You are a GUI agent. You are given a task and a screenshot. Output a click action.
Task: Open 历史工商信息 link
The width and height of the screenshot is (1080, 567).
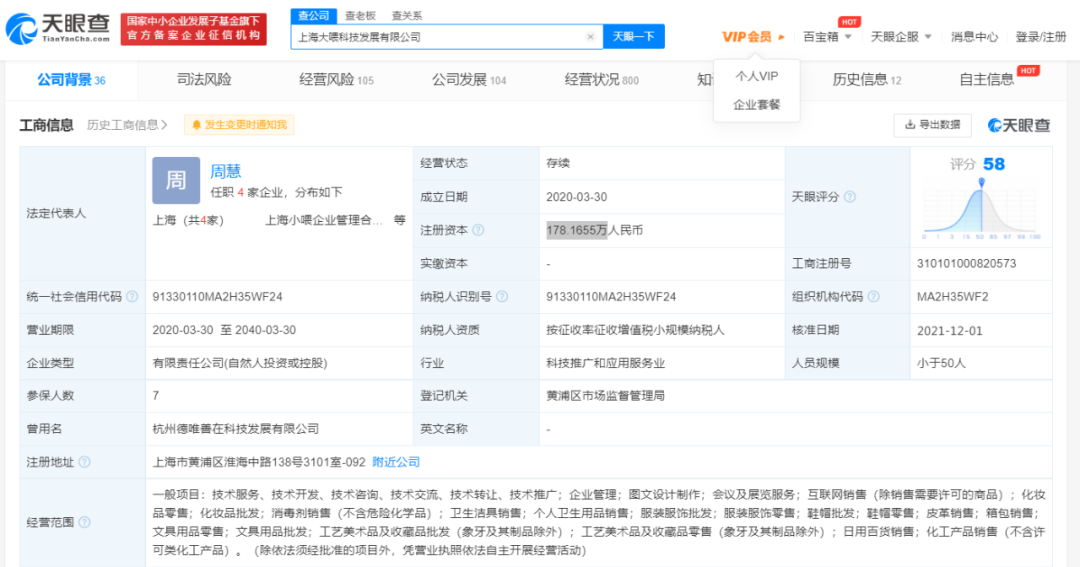click(x=127, y=125)
